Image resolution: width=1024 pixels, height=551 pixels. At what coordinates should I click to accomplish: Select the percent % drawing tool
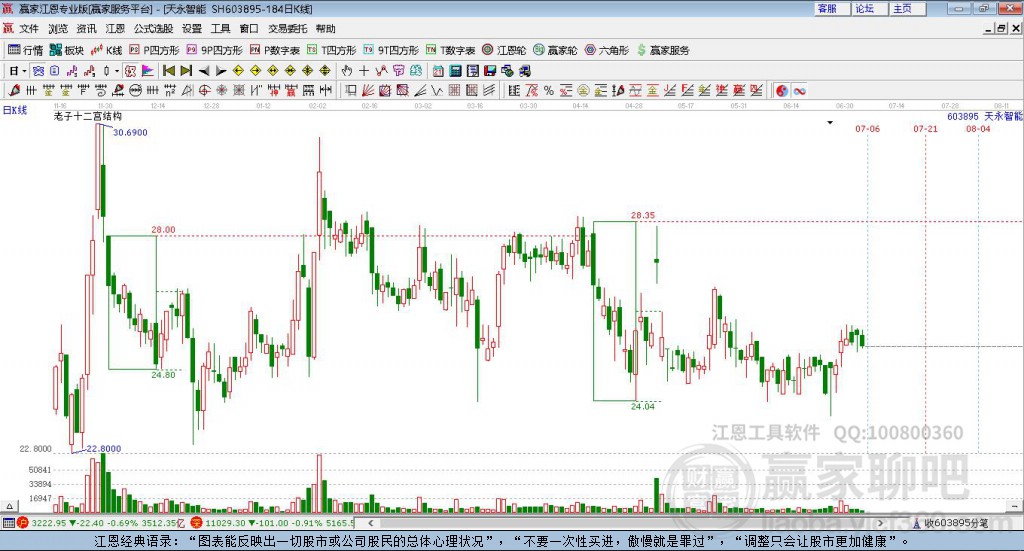[549, 91]
